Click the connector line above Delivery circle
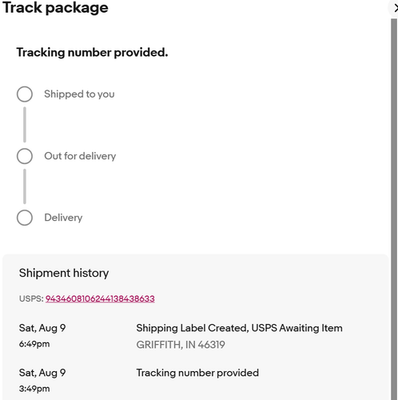 point(25,186)
